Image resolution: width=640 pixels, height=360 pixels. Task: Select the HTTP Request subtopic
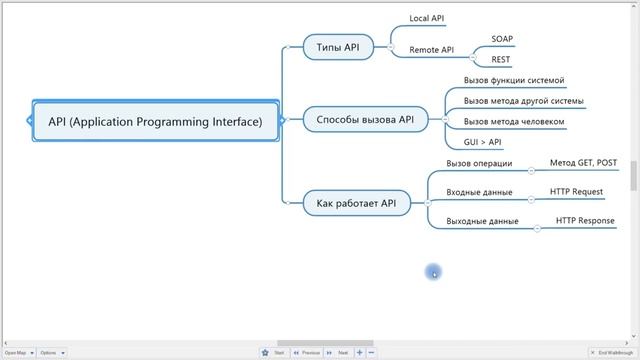(x=576, y=192)
